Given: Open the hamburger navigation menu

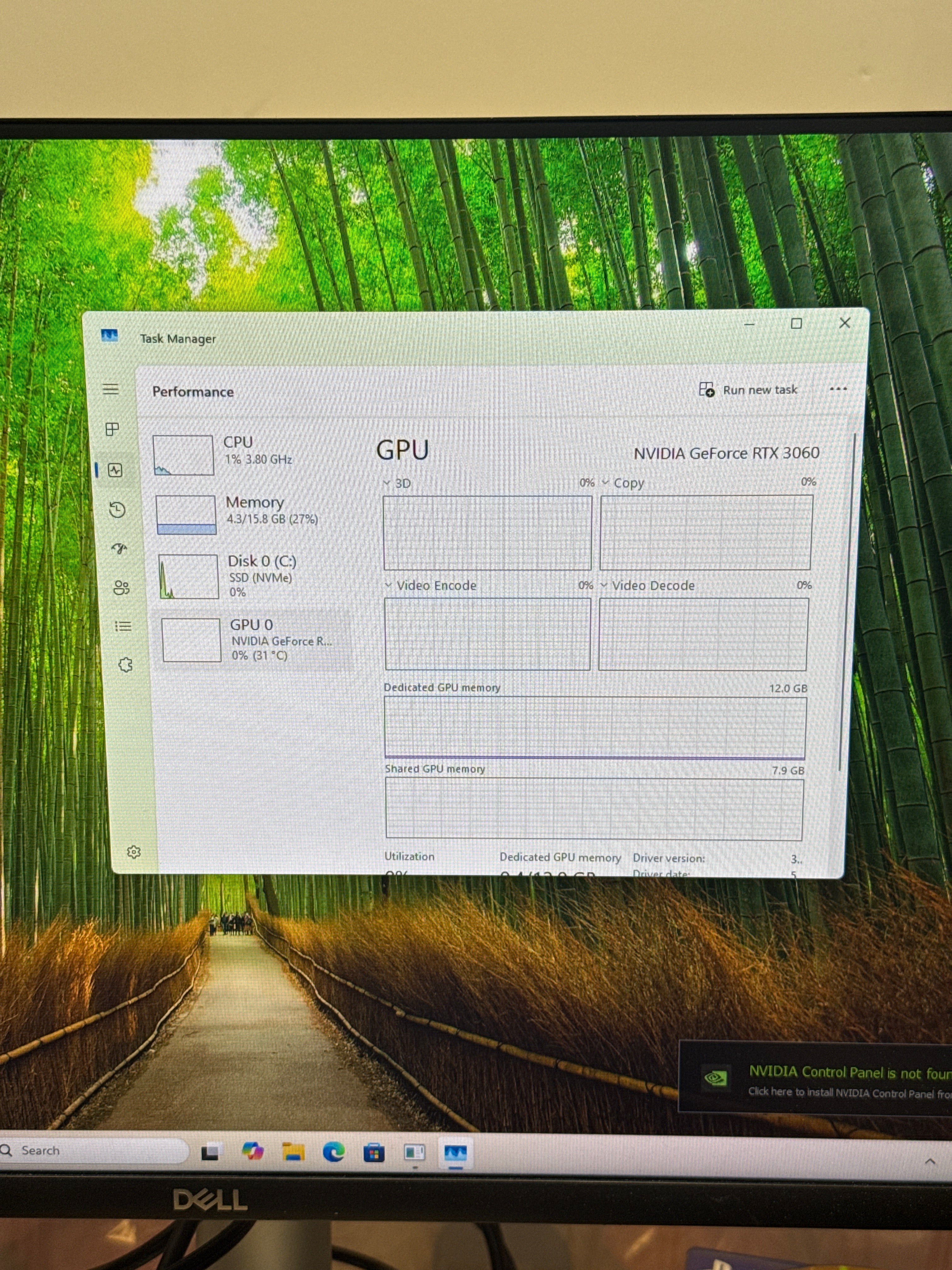Looking at the screenshot, I should pyautogui.click(x=111, y=389).
